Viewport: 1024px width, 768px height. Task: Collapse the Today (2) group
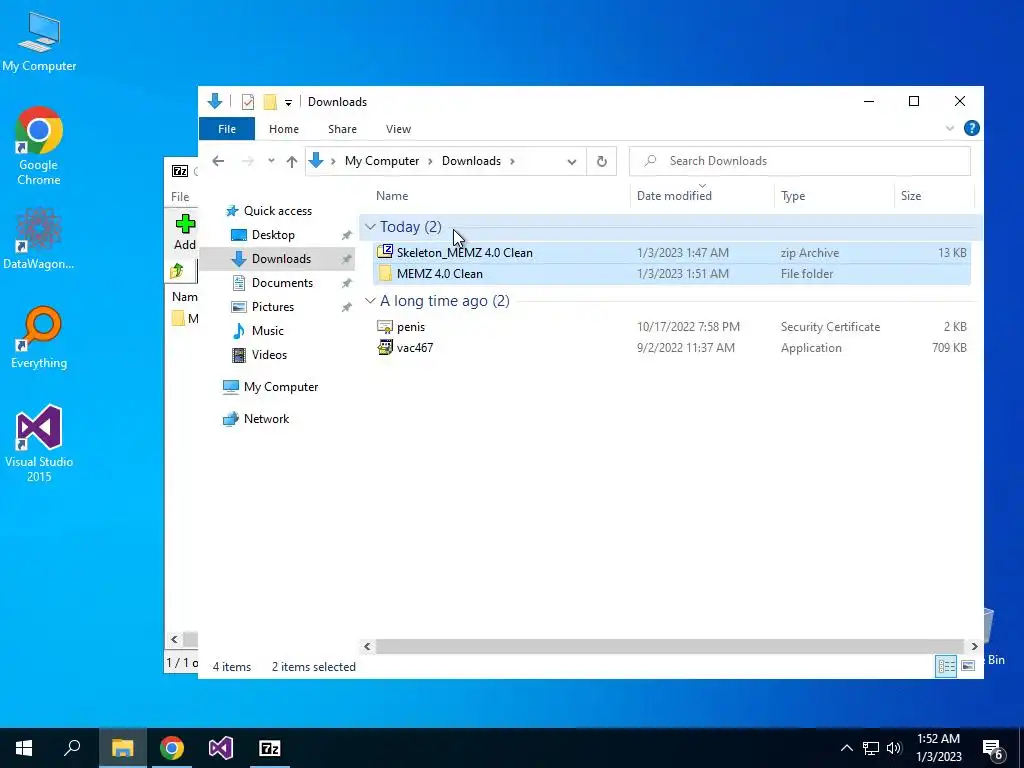370,227
